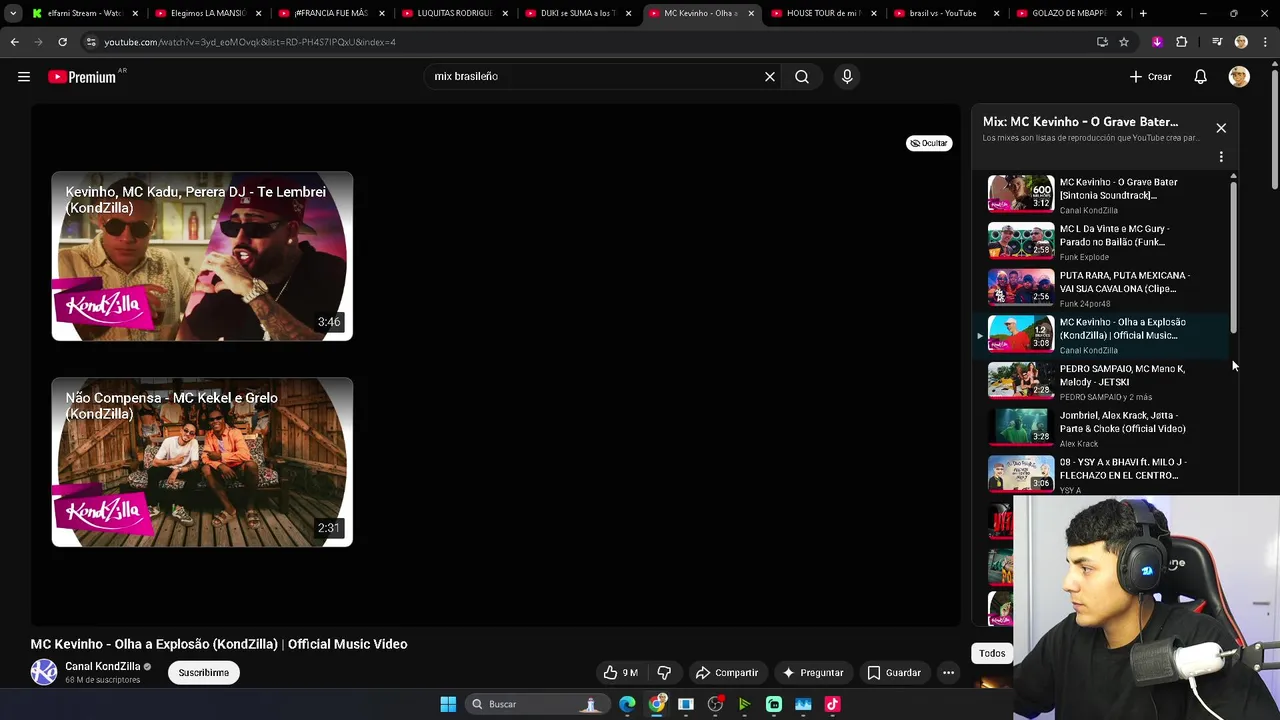
Task: Play the suggested video 'Te Lembrei'
Action: point(202,257)
